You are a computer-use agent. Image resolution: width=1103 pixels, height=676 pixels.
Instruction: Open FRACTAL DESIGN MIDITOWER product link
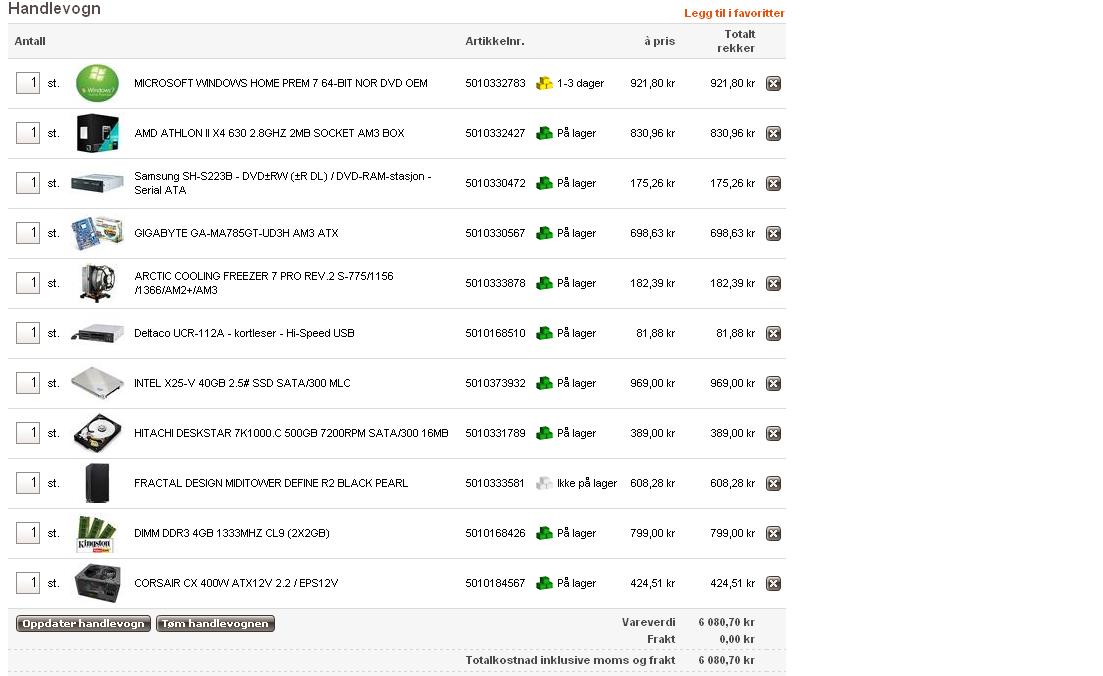271,483
